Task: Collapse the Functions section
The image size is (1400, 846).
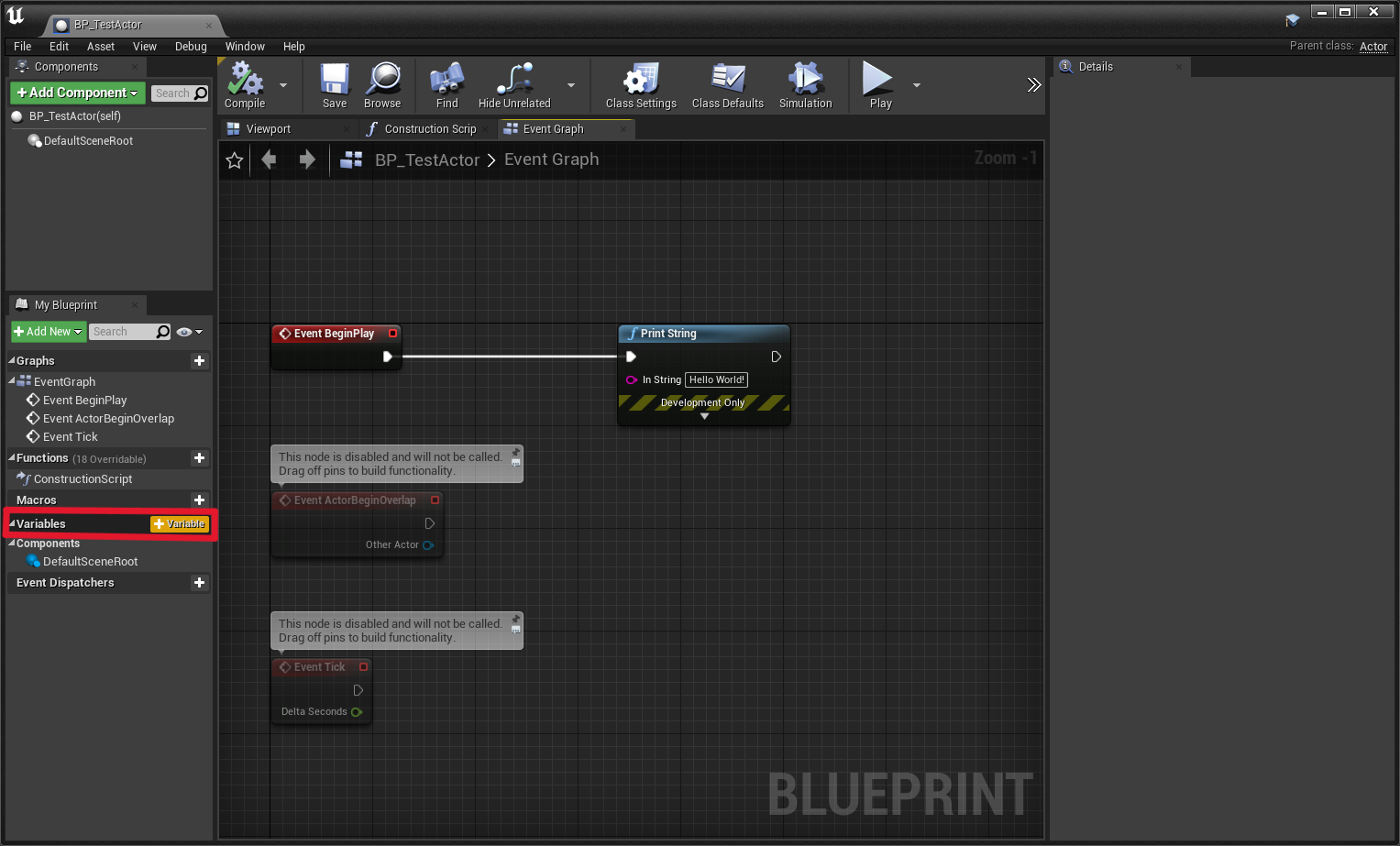Action: pos(12,457)
